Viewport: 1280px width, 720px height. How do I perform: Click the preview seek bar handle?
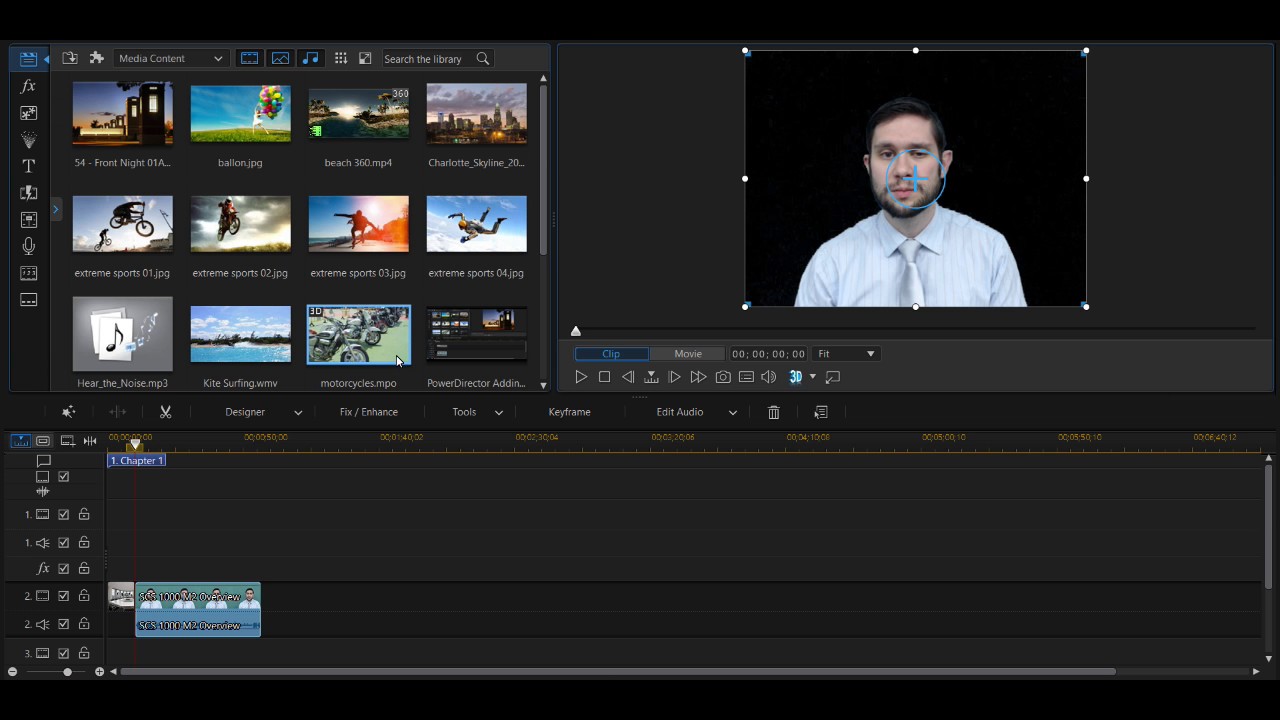tap(576, 331)
